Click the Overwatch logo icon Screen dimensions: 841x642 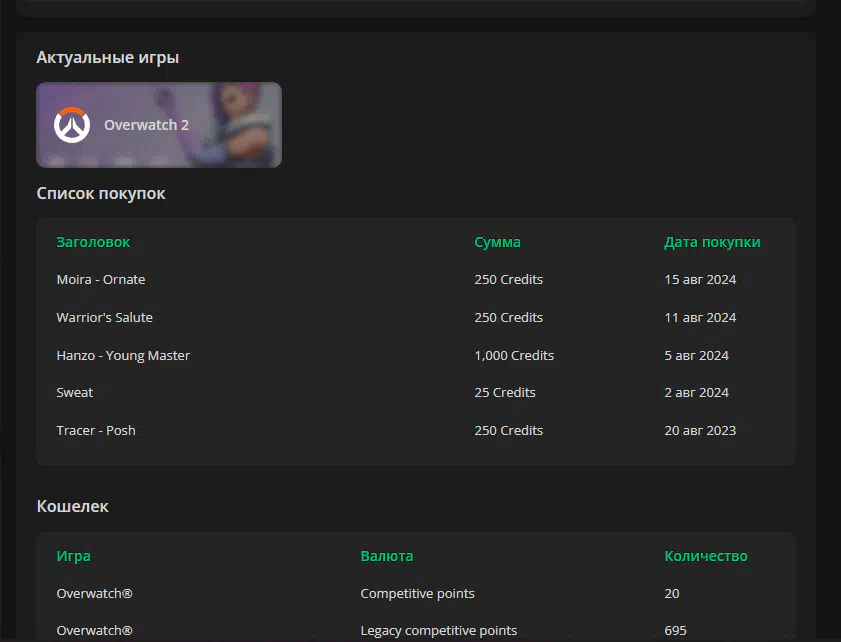point(72,125)
